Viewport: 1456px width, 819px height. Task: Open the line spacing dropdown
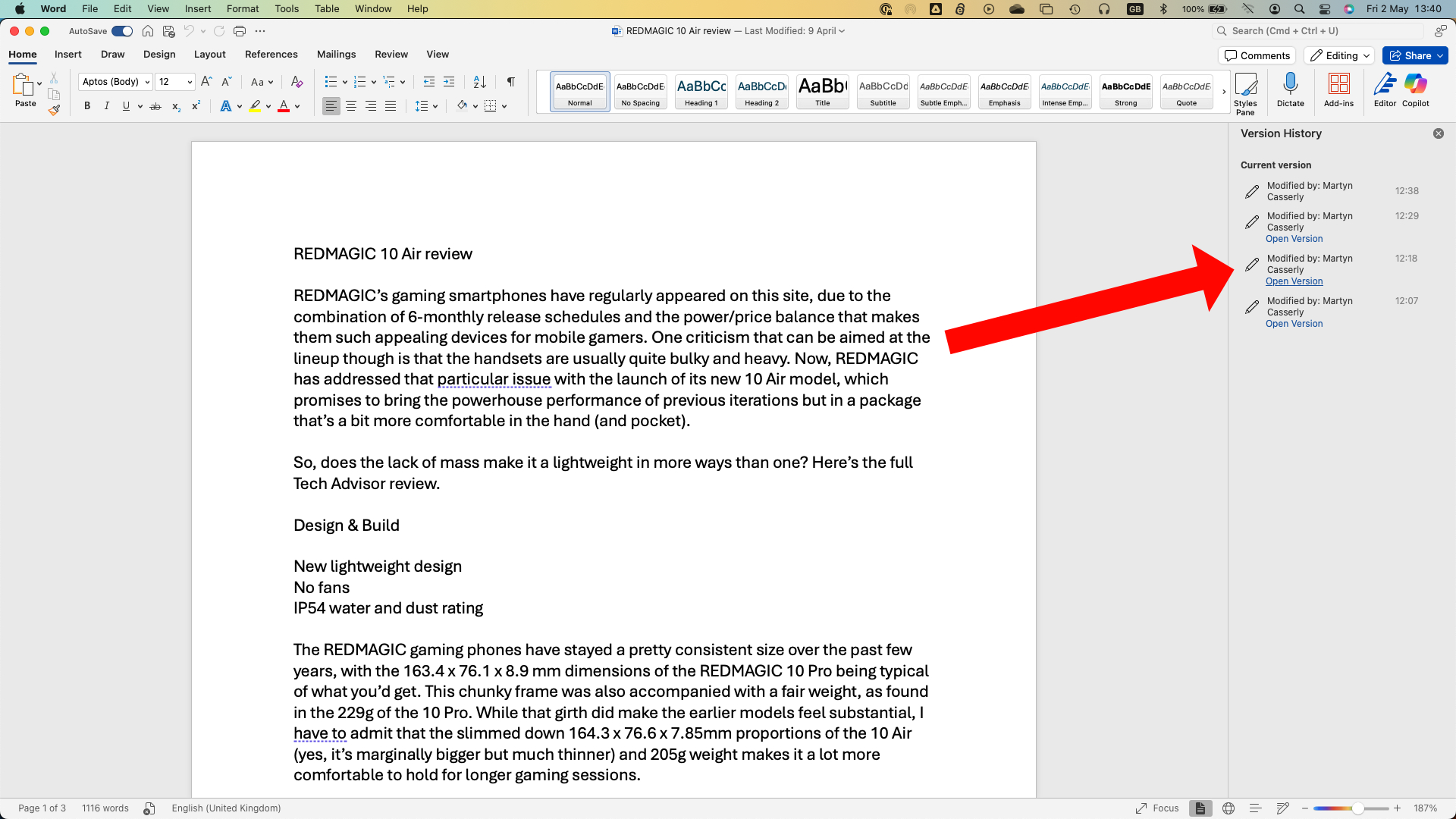(434, 106)
